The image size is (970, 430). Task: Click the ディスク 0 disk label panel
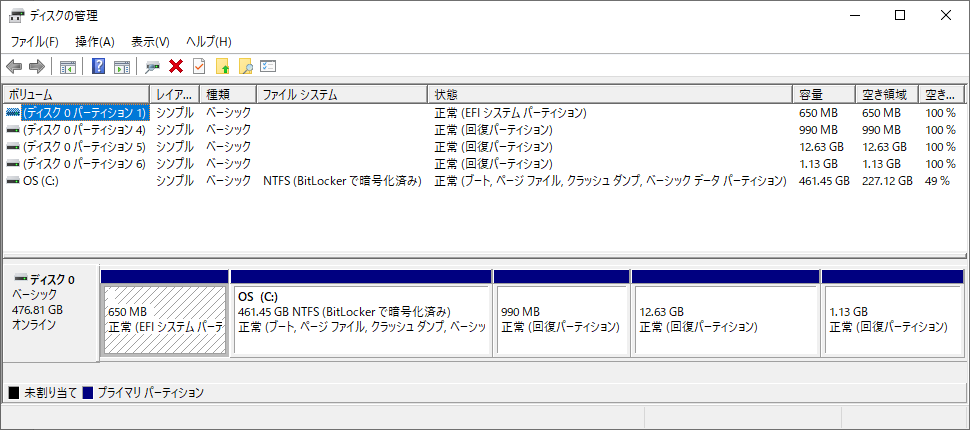click(x=51, y=313)
